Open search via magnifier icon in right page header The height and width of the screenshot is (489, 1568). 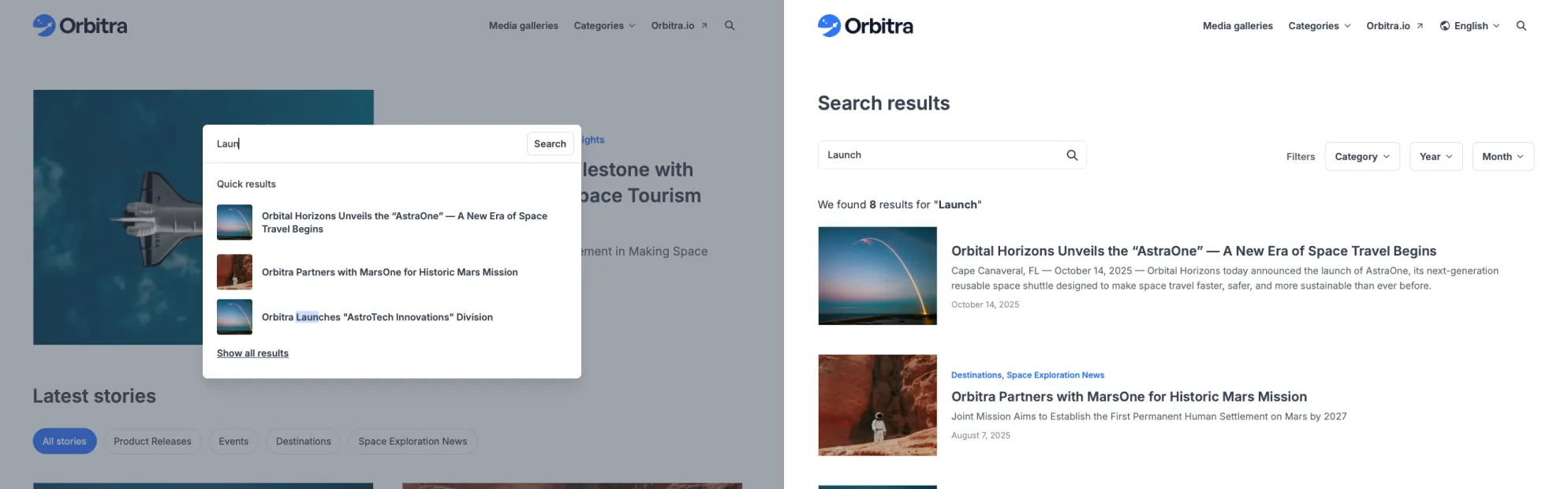click(x=1521, y=25)
